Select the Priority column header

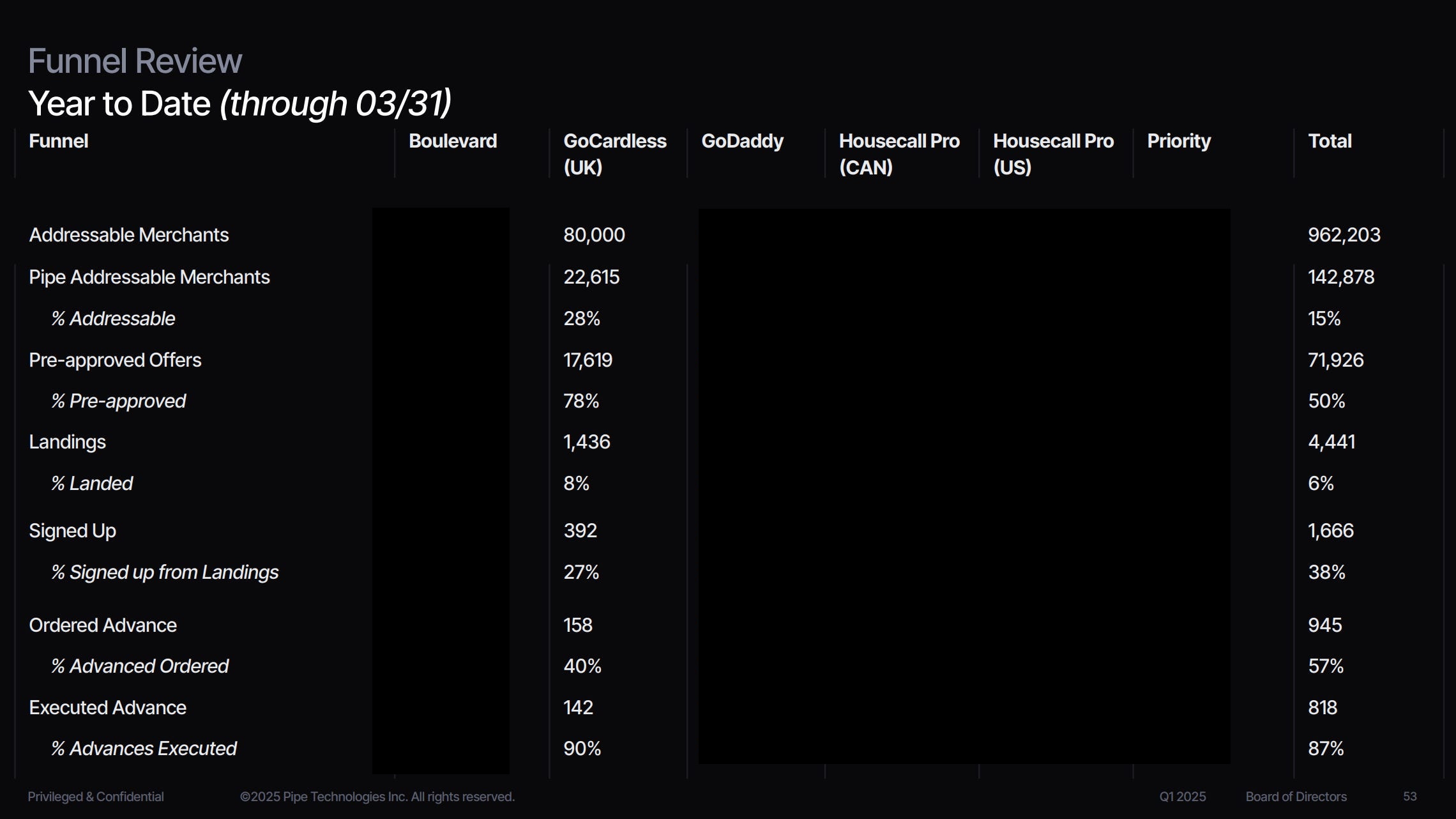(x=1178, y=141)
